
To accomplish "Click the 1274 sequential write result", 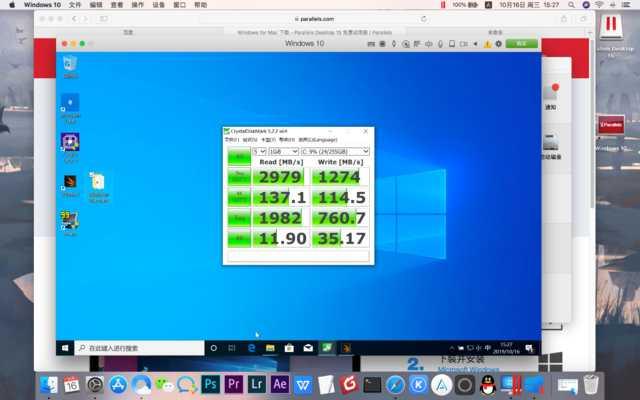I will [340, 177].
